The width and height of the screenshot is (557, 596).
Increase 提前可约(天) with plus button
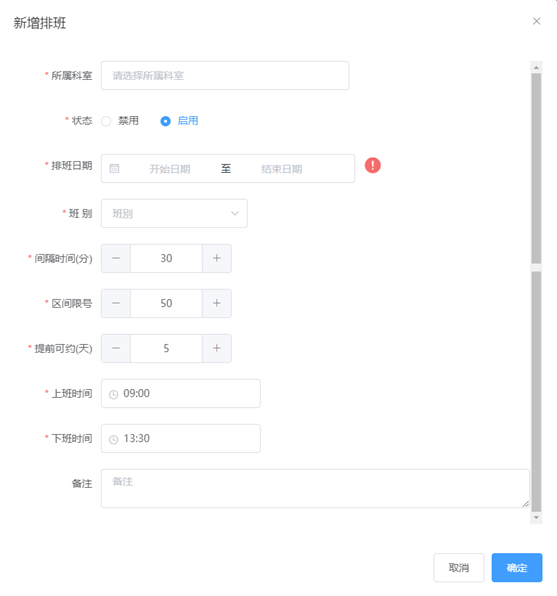tap(217, 348)
